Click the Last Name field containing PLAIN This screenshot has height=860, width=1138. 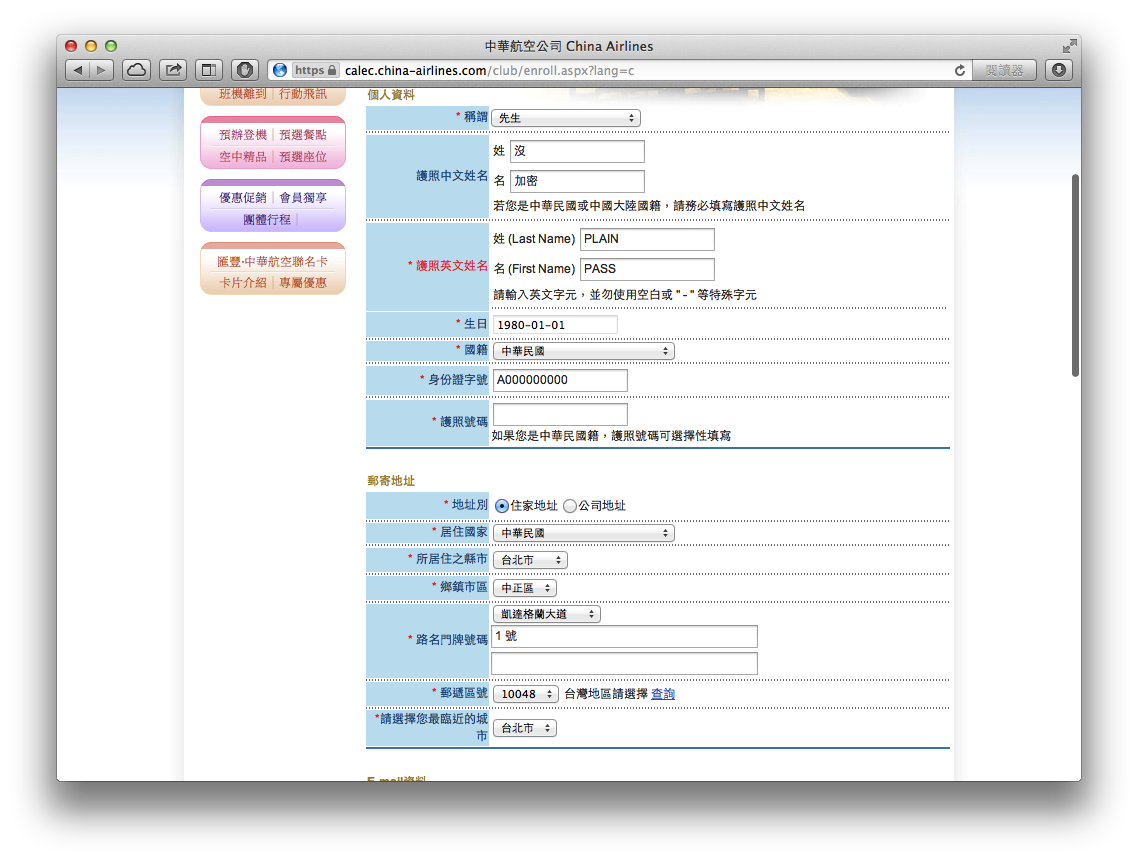click(647, 239)
